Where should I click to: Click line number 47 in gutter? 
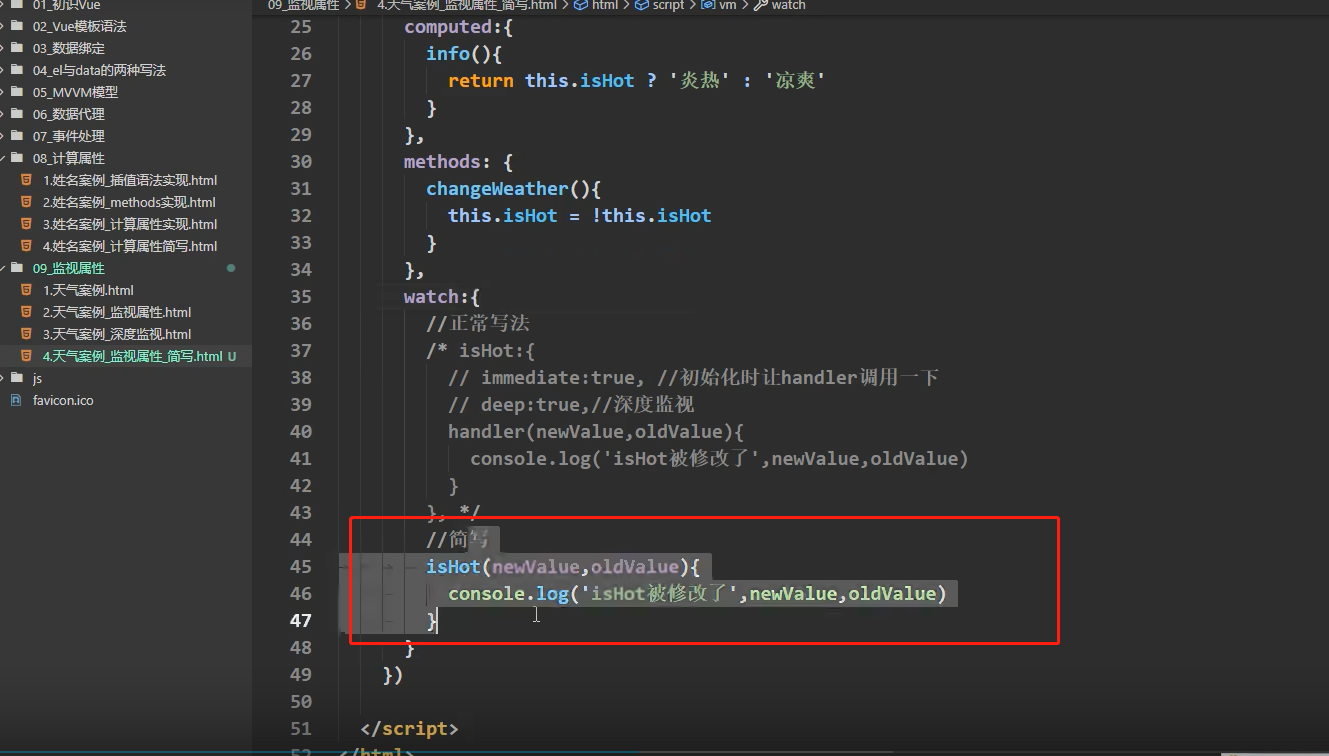point(301,621)
